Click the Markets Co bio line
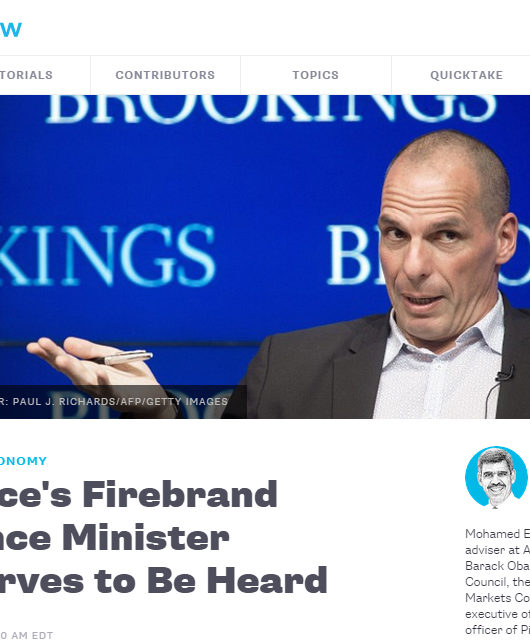Viewport: 530px width, 640px height. click(x=497, y=598)
